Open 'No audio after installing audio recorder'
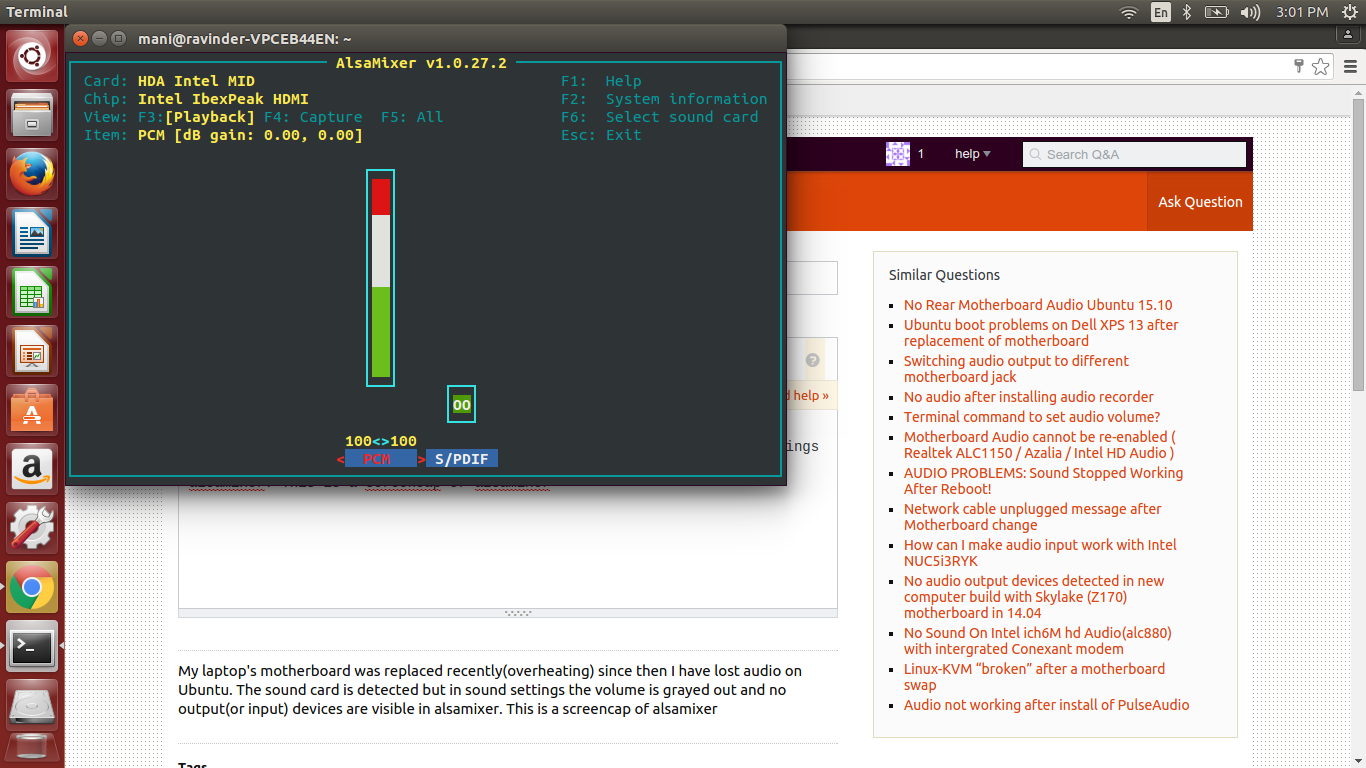Screen dimensions: 1366x768 point(1029,397)
